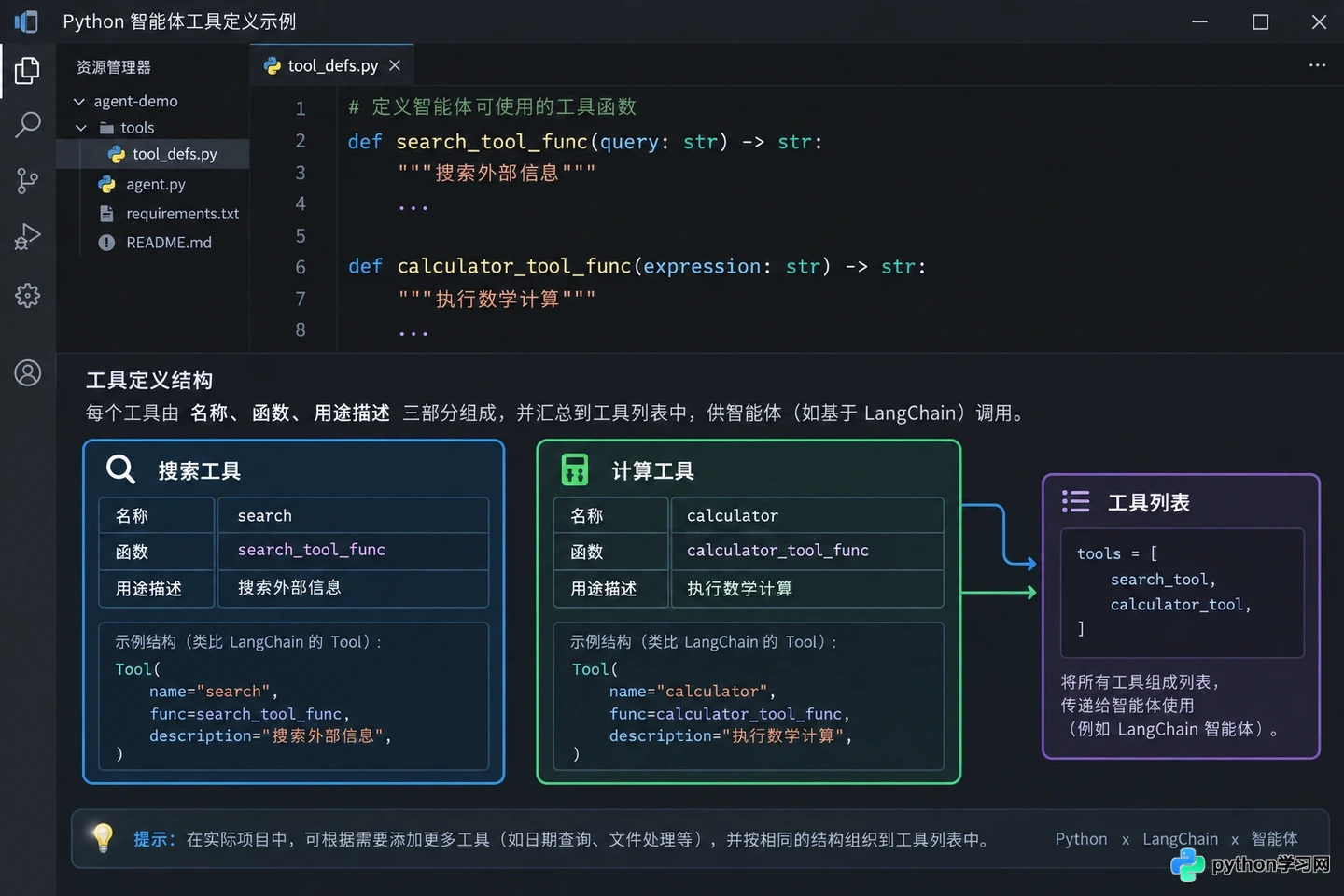Open the Explorer files icon in activity bar

[27, 71]
